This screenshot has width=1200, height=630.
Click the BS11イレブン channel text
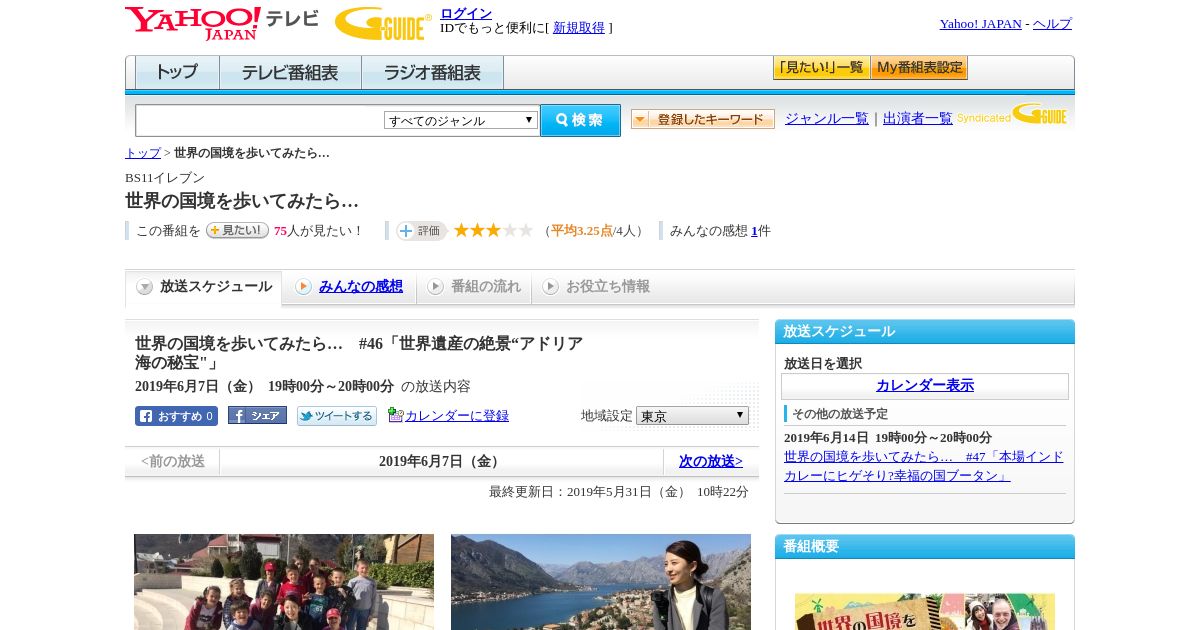(x=165, y=178)
